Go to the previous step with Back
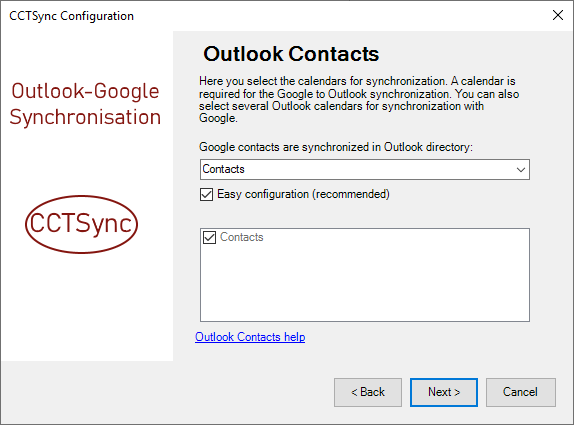 pos(368,392)
